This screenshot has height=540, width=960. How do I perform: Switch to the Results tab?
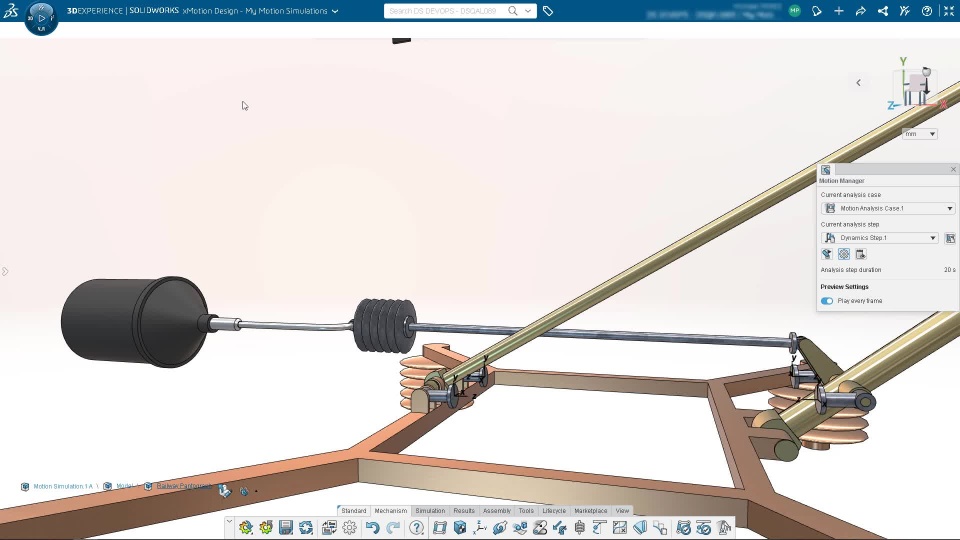point(464,511)
